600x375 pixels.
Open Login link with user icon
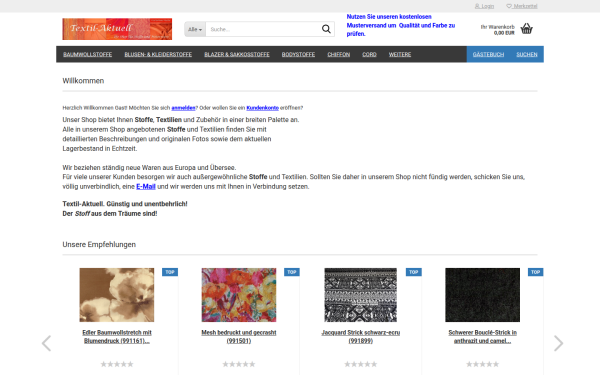pyautogui.click(x=484, y=6)
